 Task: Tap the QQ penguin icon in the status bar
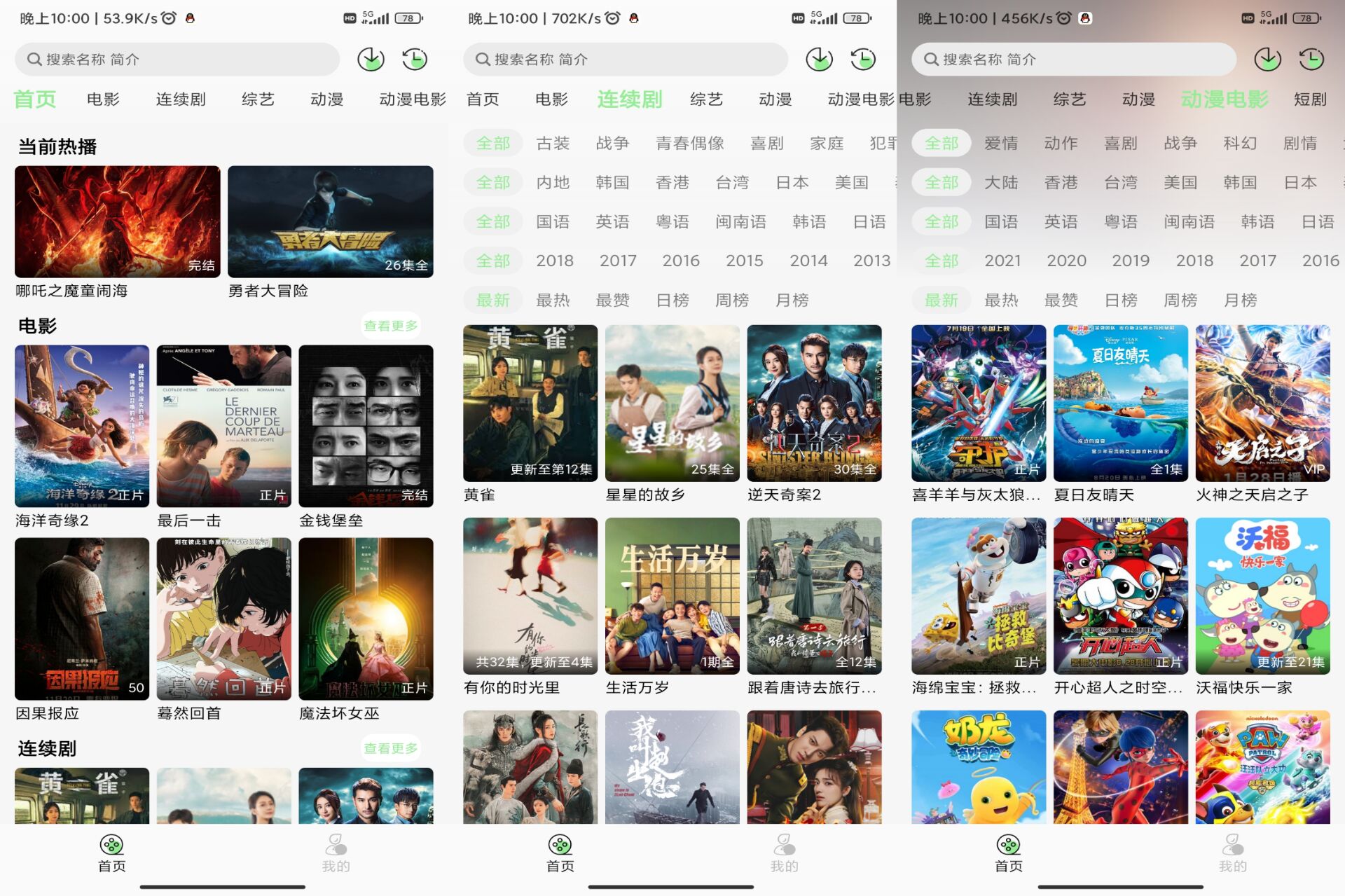pos(189,18)
